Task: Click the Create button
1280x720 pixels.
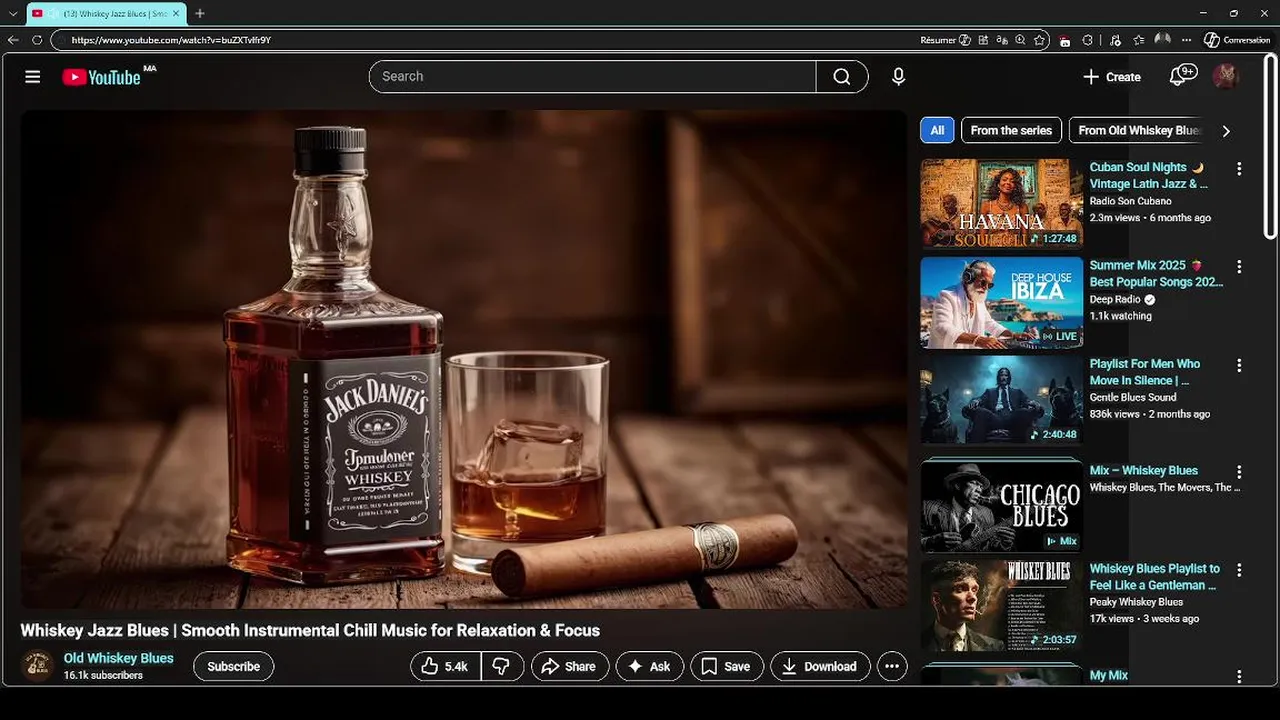Action: click(x=1112, y=77)
